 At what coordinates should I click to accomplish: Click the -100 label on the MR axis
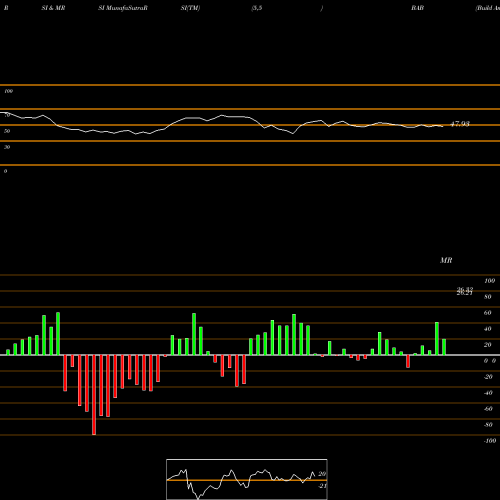[x=490, y=441]
